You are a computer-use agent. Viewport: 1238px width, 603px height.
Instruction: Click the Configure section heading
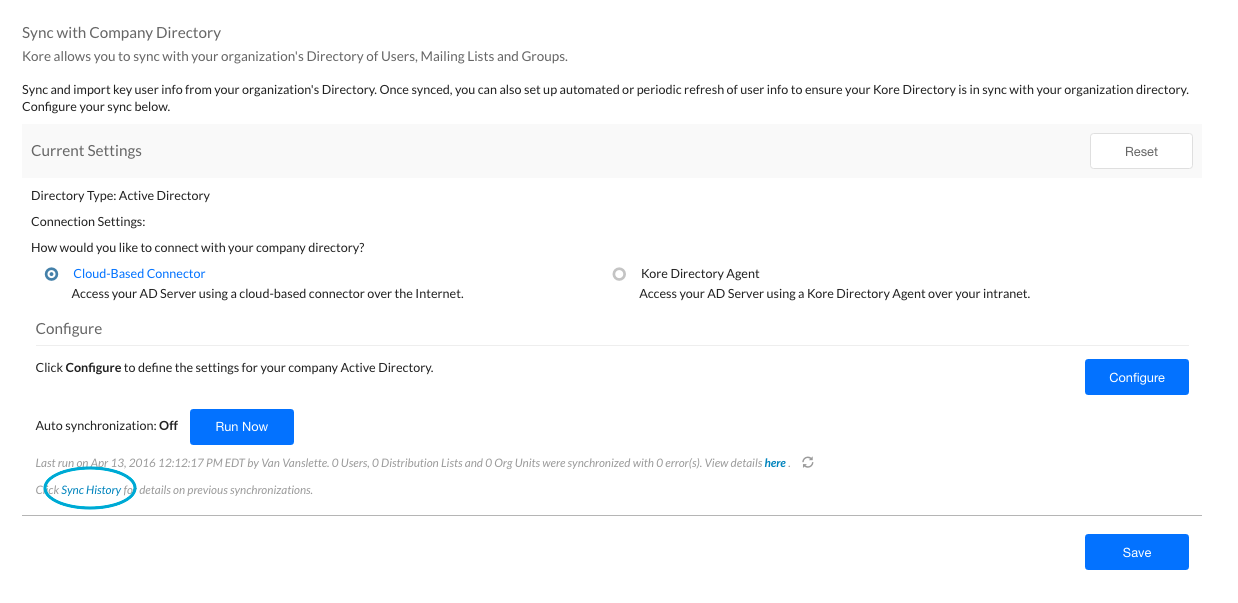tap(69, 328)
